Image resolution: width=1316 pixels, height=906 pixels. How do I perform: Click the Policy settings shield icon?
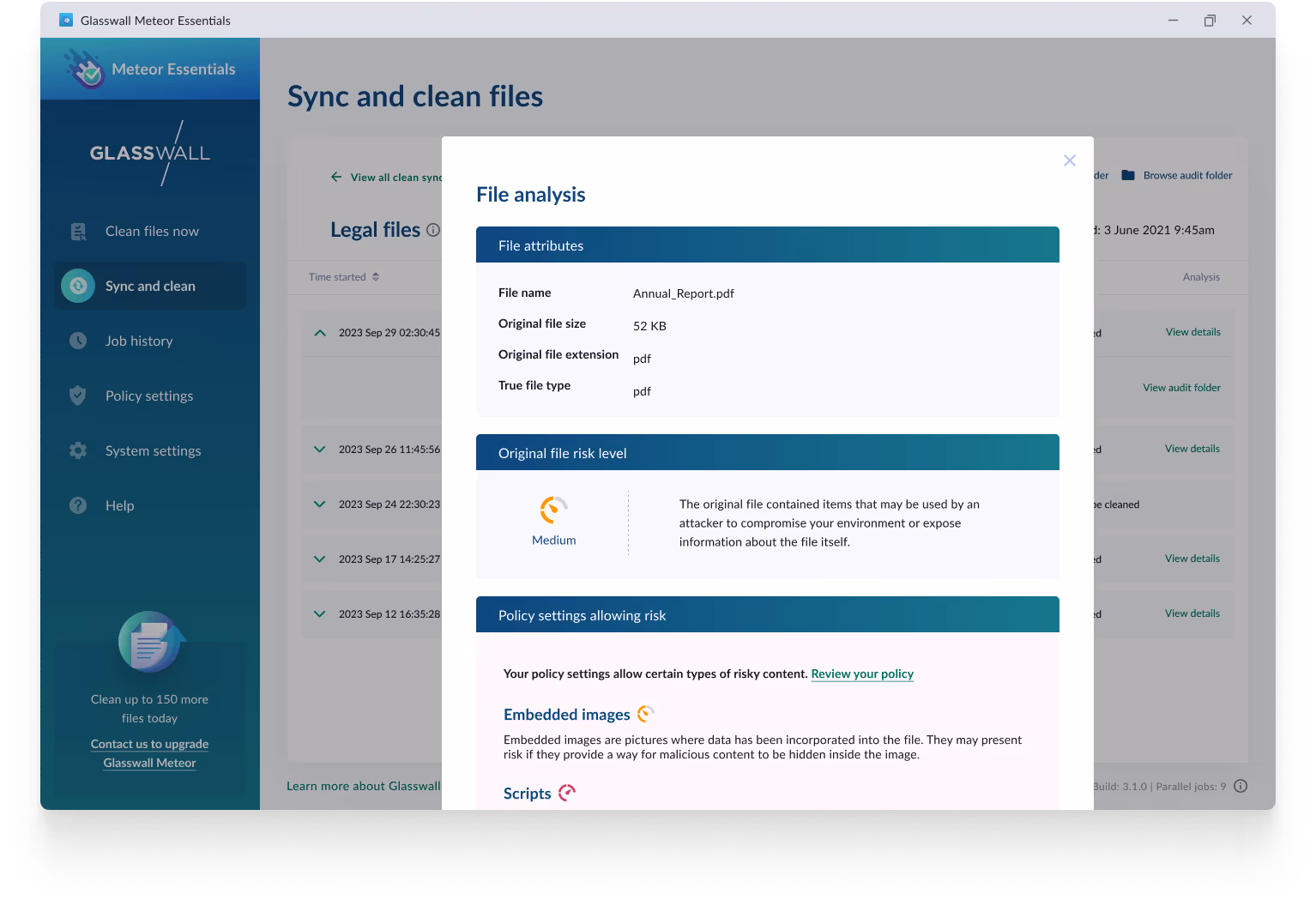point(78,396)
